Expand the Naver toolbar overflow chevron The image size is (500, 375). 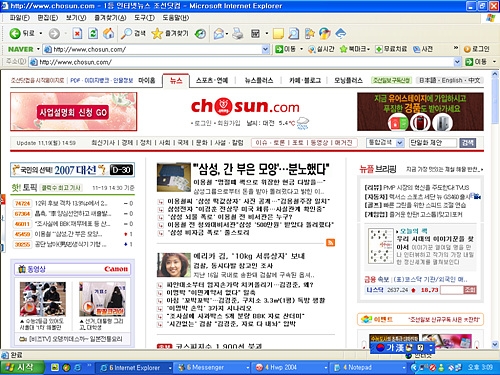[x=456, y=49]
